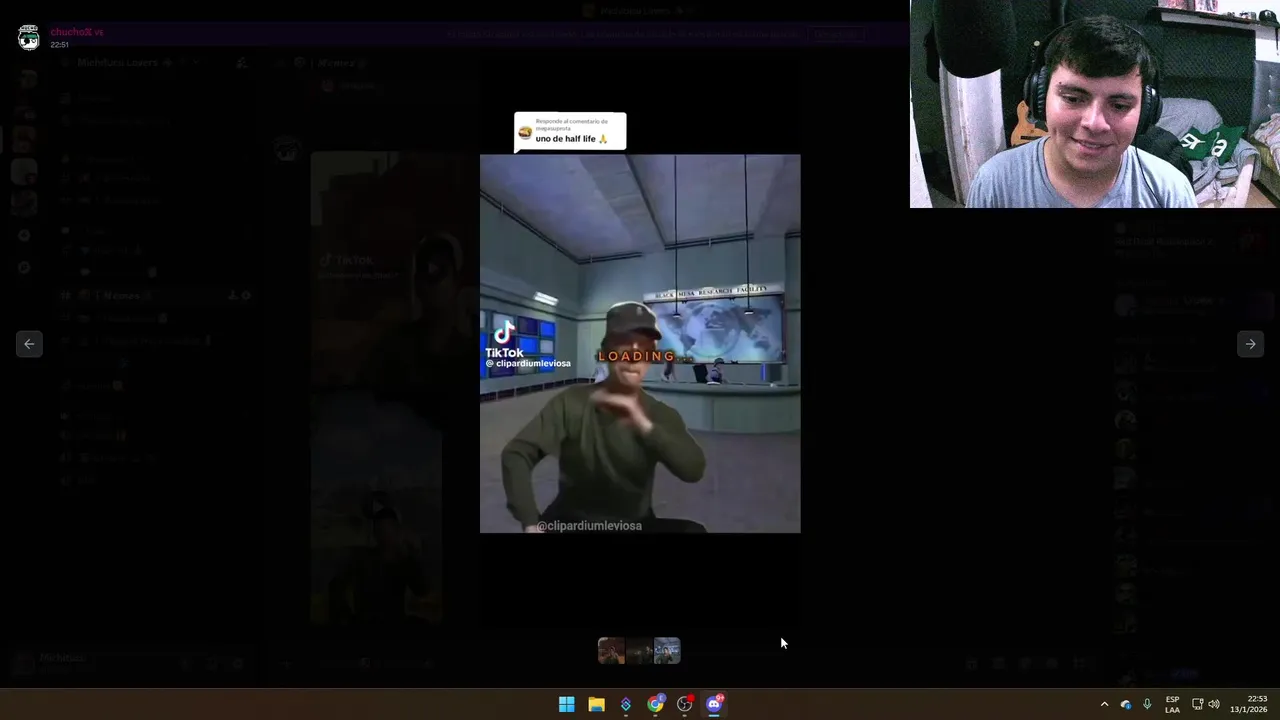Open the clock showing 22:53

click(1249, 704)
